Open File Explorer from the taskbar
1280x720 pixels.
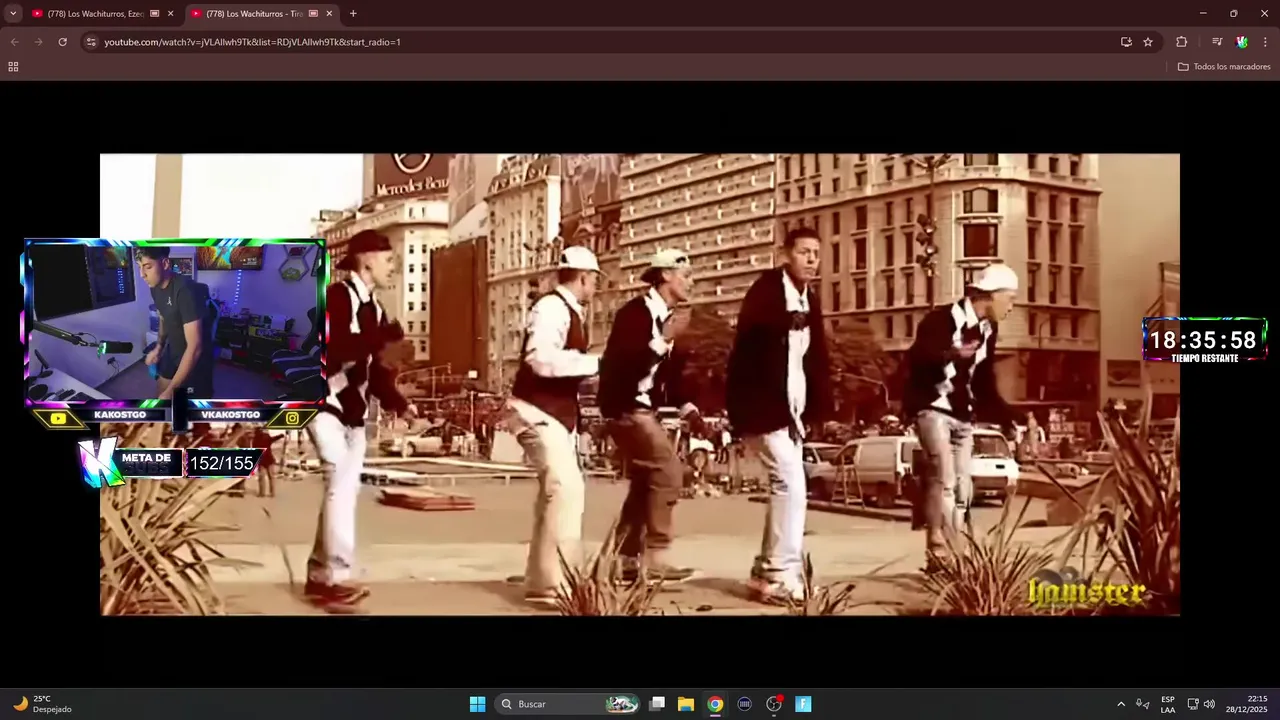click(686, 704)
